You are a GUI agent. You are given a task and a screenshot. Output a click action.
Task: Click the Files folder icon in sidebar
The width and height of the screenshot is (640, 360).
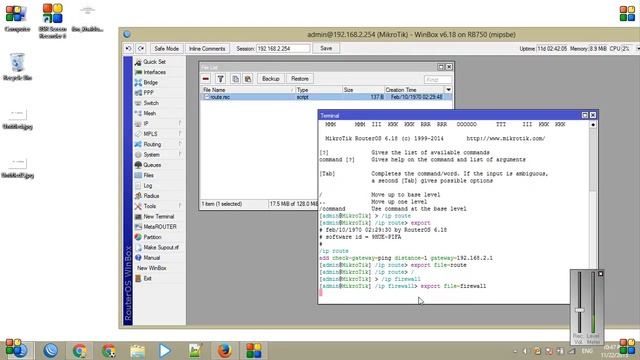[138, 175]
